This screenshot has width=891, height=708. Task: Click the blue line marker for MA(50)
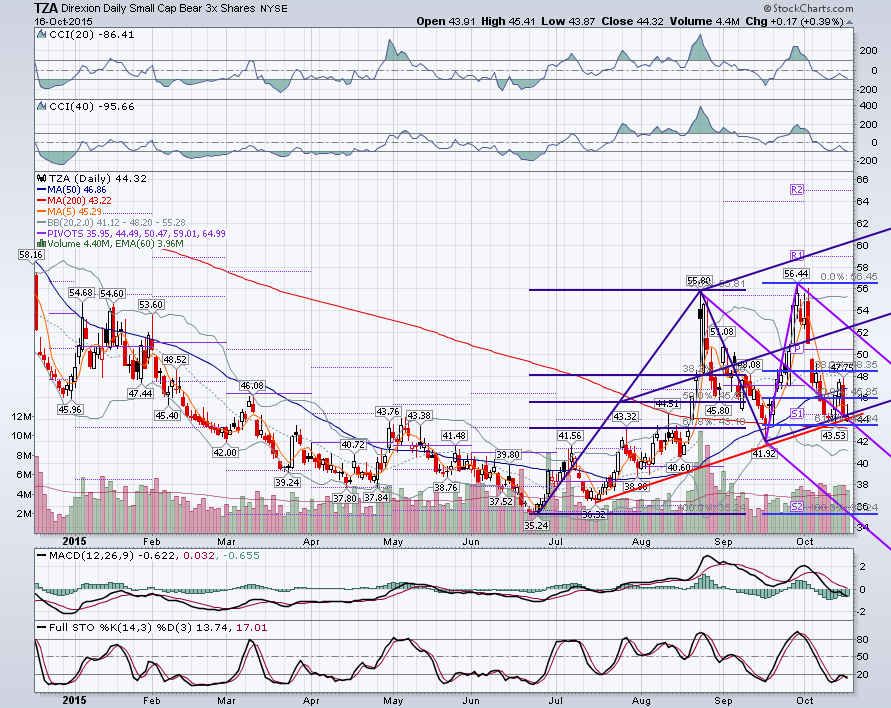(41, 190)
